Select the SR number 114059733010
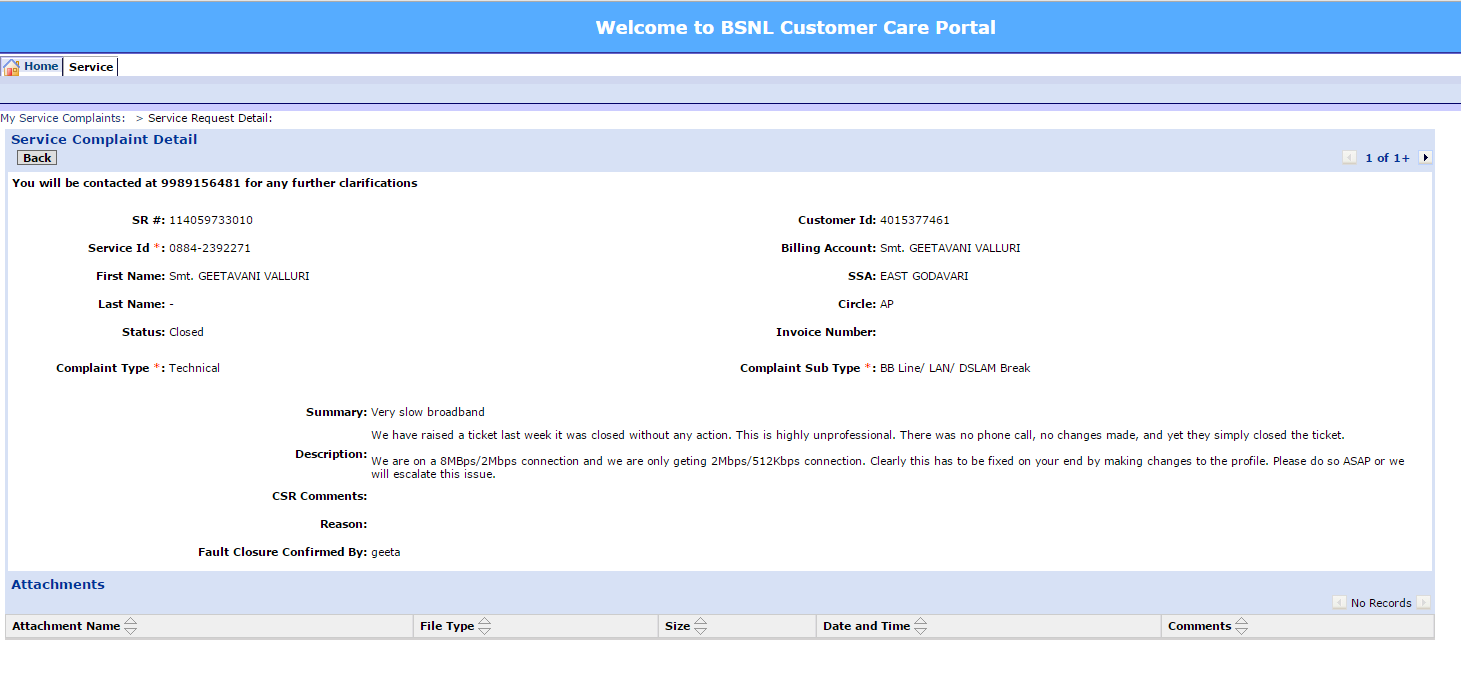1461x673 pixels. [211, 220]
